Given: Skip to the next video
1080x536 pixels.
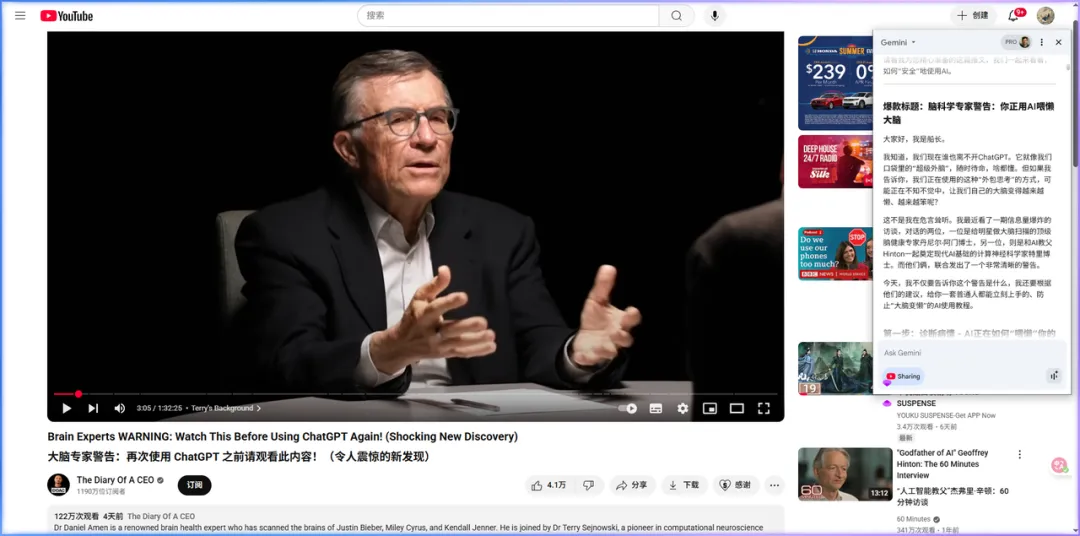Looking at the screenshot, I should [93, 408].
